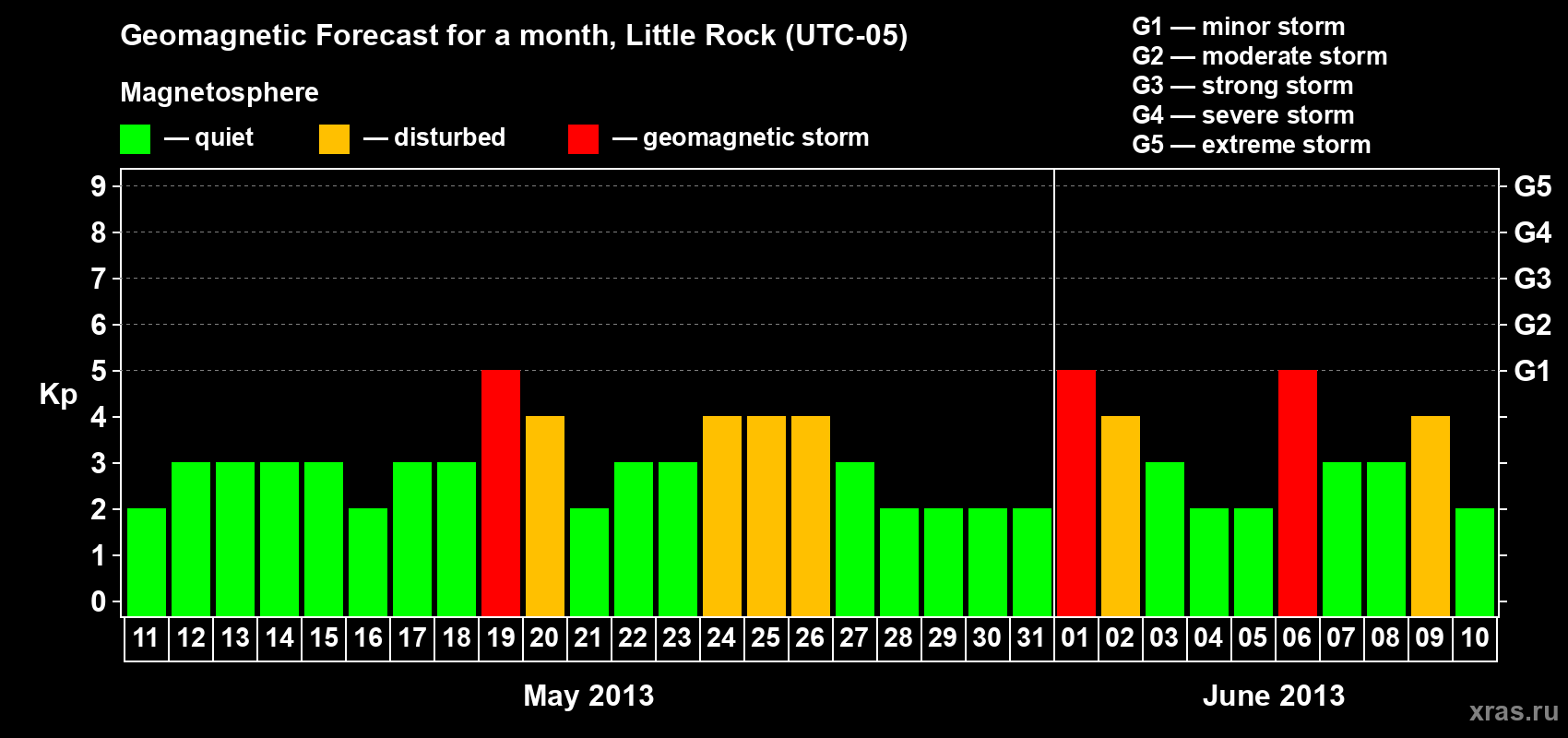The width and height of the screenshot is (1568, 738).
Task: Click the date label 15
Action: pos(324,638)
